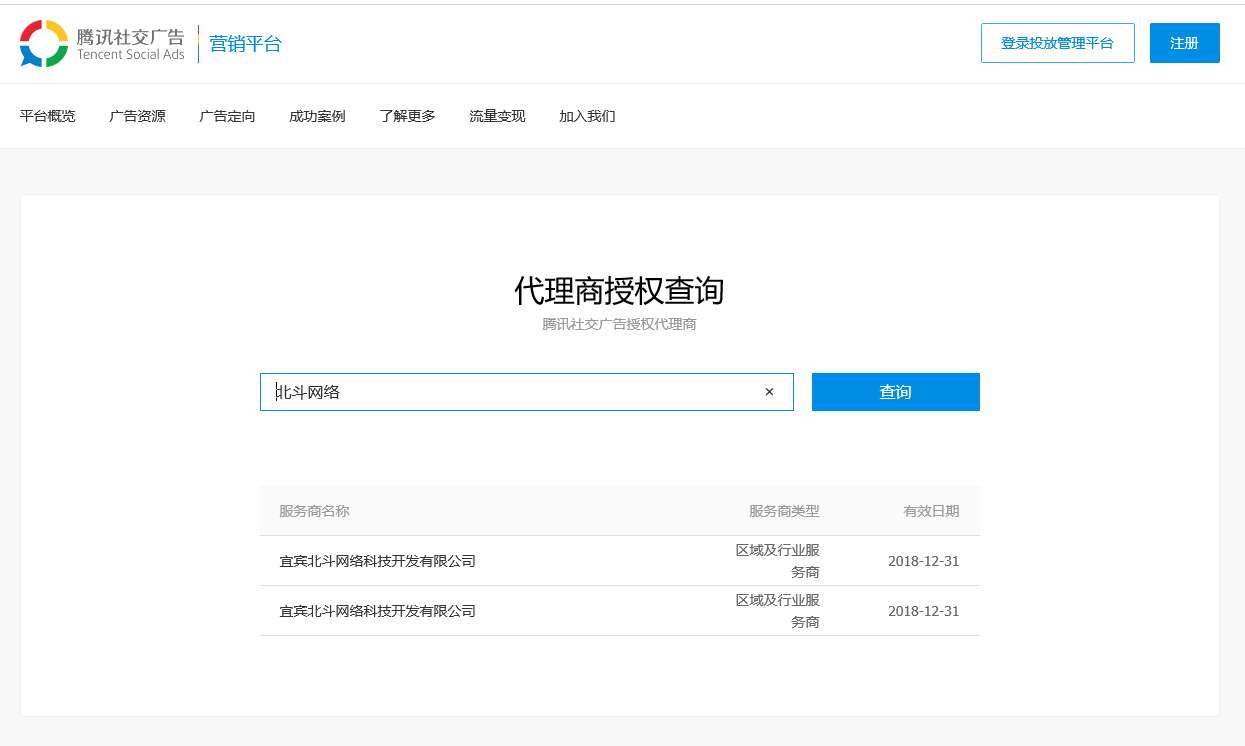Image resolution: width=1245 pixels, height=746 pixels.
Task: Open 平台概览 in the navigation bar
Action: [47, 116]
